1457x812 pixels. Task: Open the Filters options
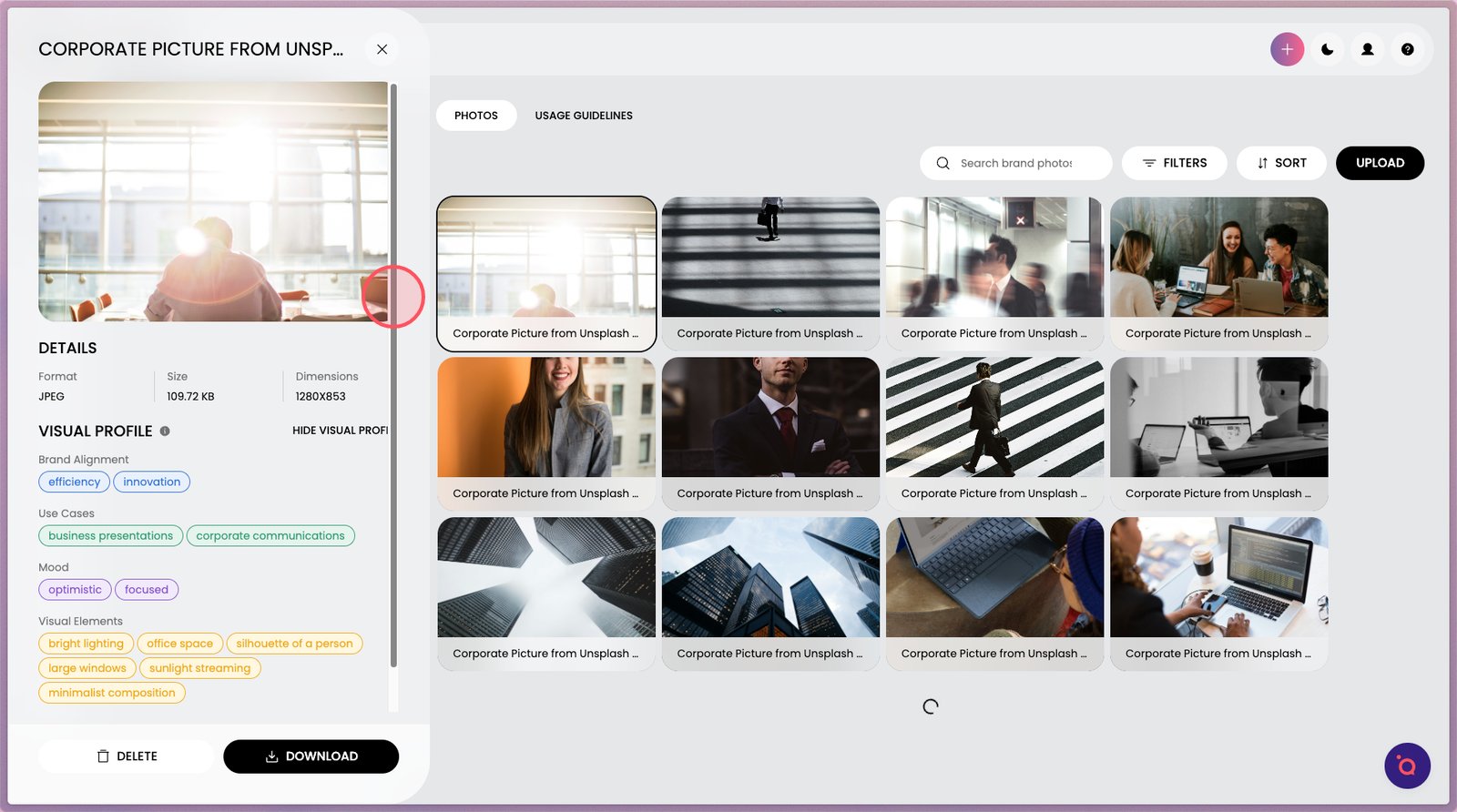click(1174, 163)
